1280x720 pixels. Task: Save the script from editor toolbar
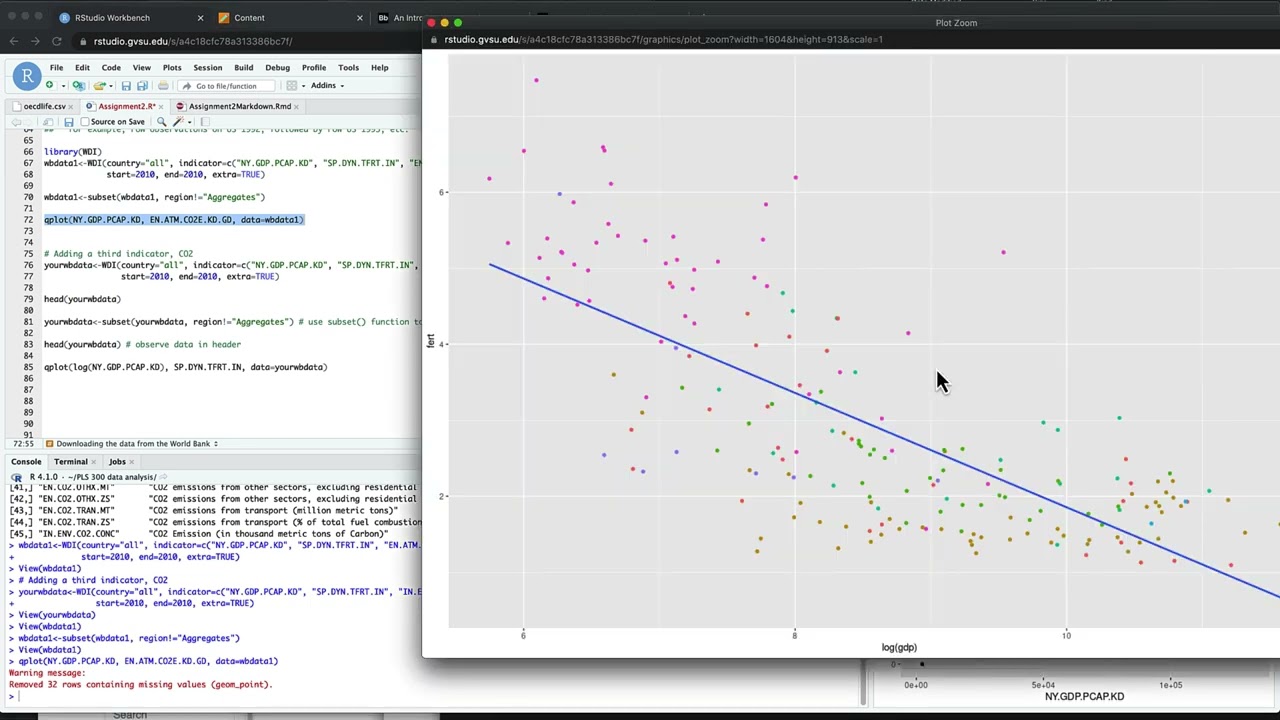[69, 122]
